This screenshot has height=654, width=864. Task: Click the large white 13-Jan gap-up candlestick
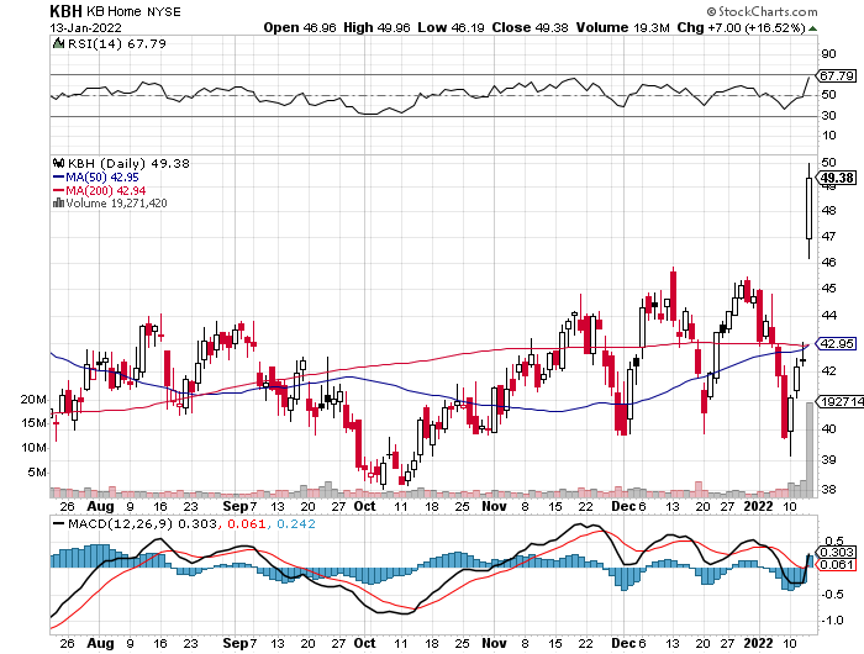(809, 208)
